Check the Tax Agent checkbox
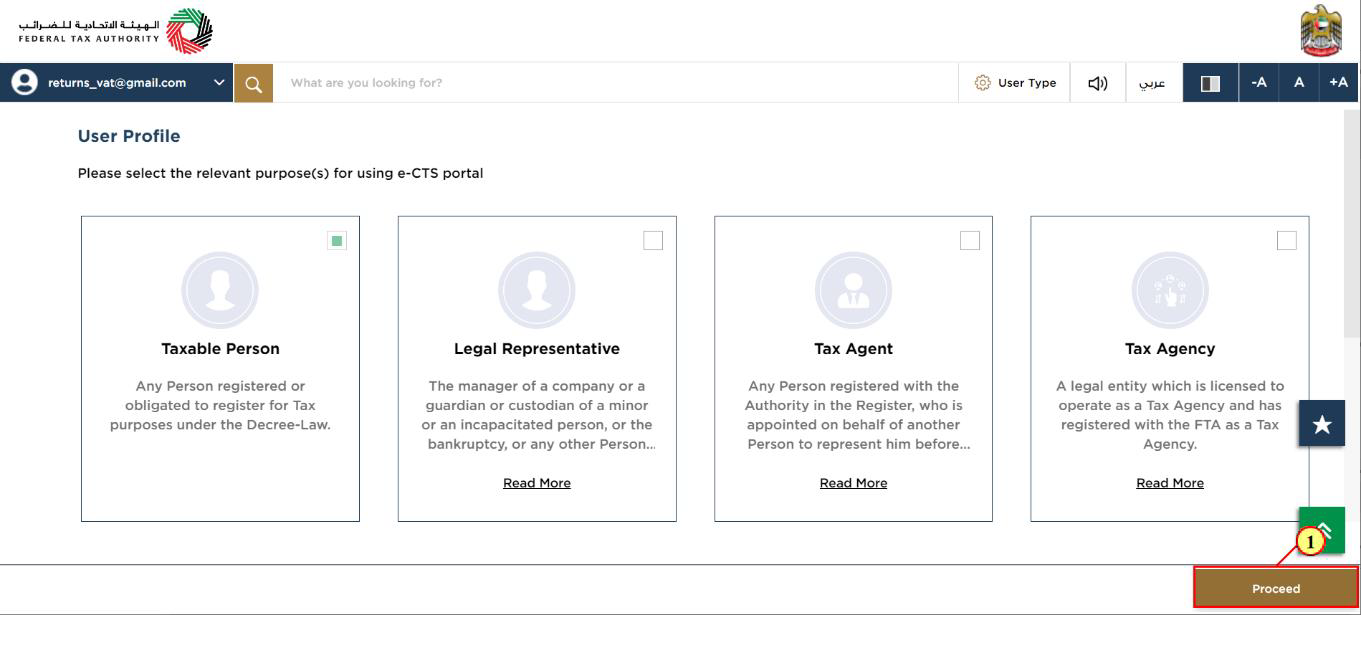 point(970,240)
